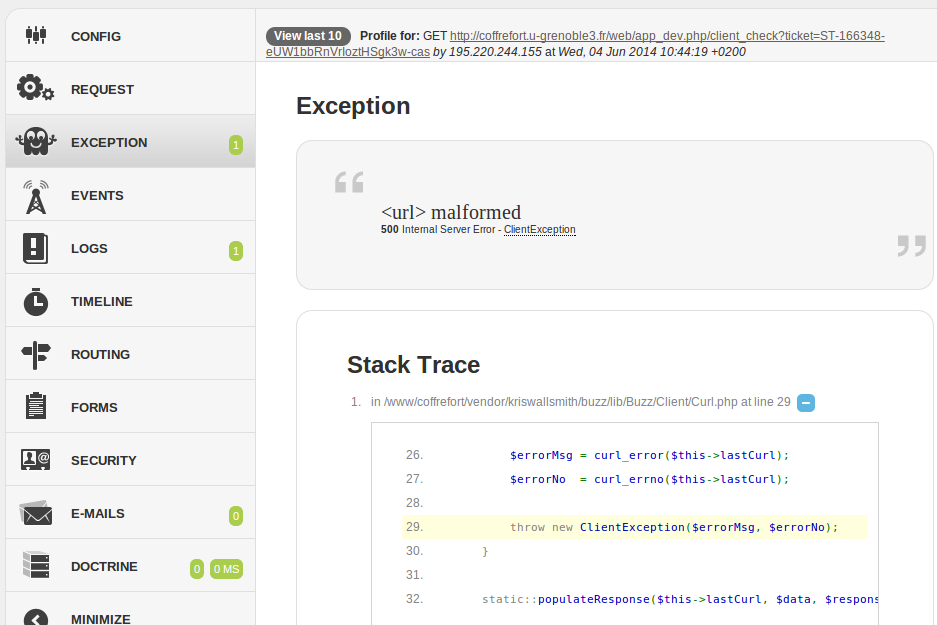
Task: Click the Security ID card icon
Action: click(x=36, y=459)
